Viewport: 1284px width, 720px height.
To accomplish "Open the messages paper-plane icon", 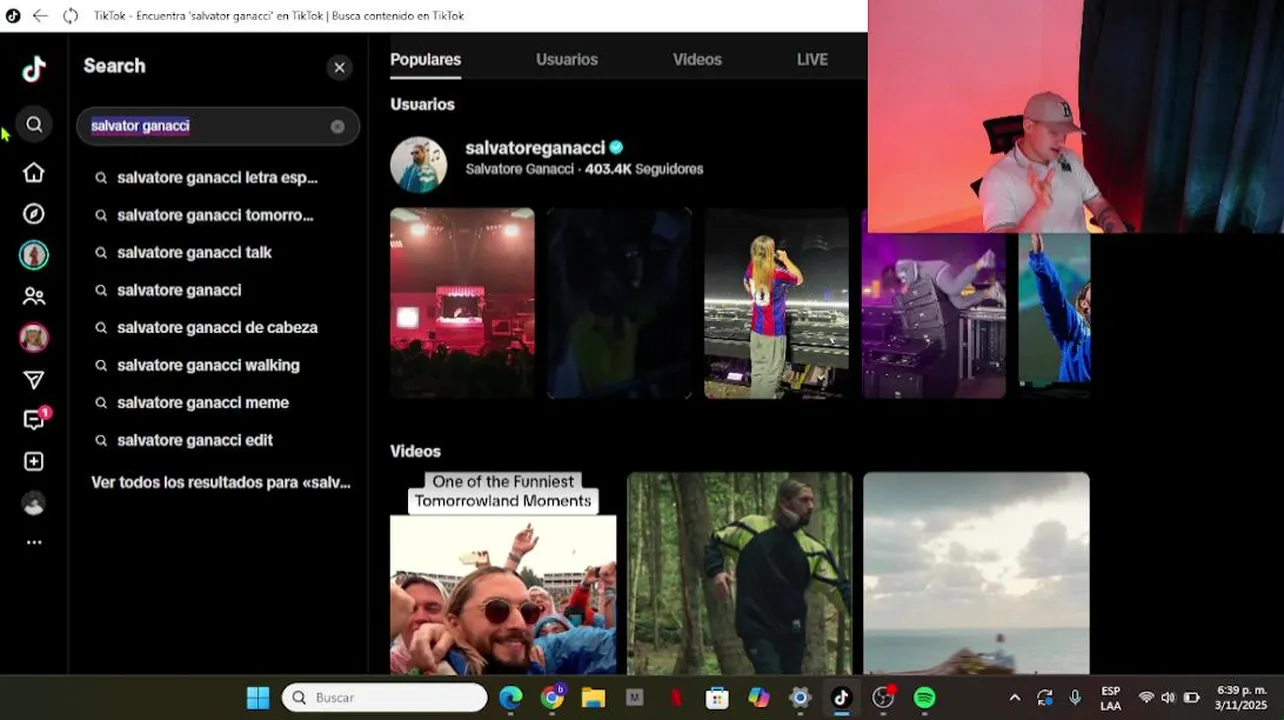I will point(34,380).
